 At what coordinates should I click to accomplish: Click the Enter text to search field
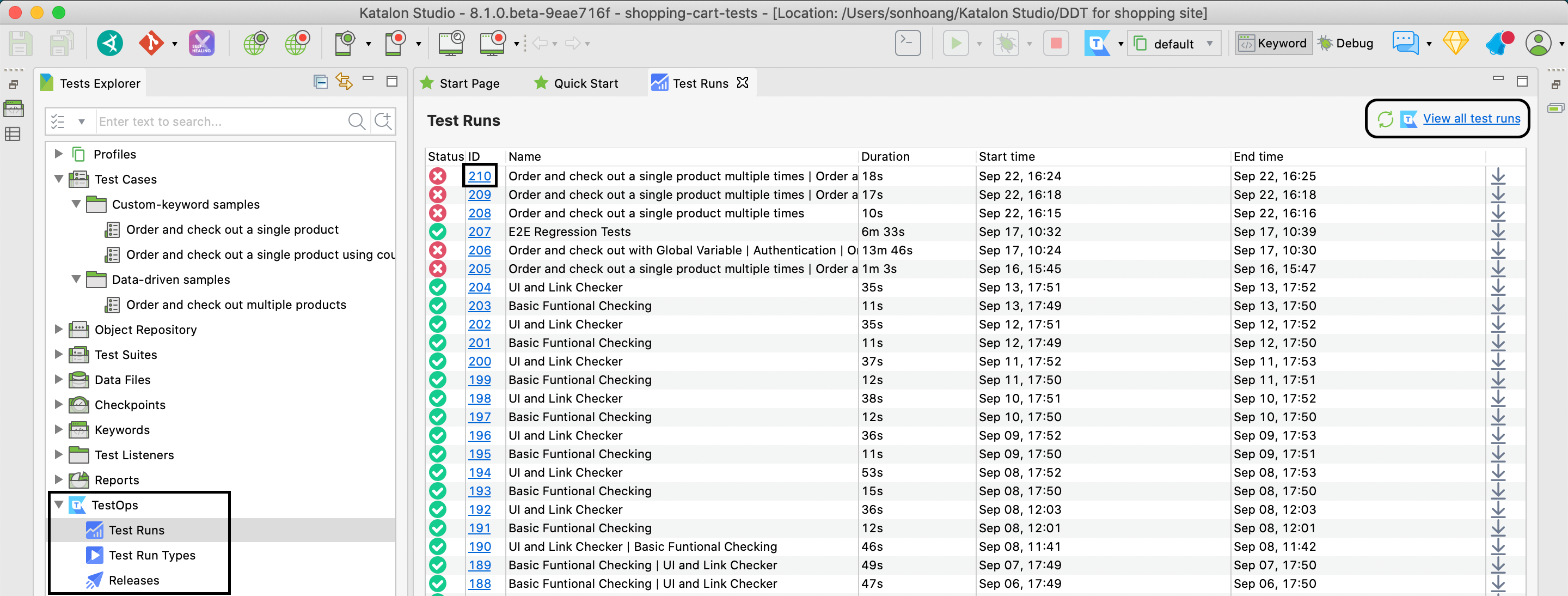tap(220, 121)
